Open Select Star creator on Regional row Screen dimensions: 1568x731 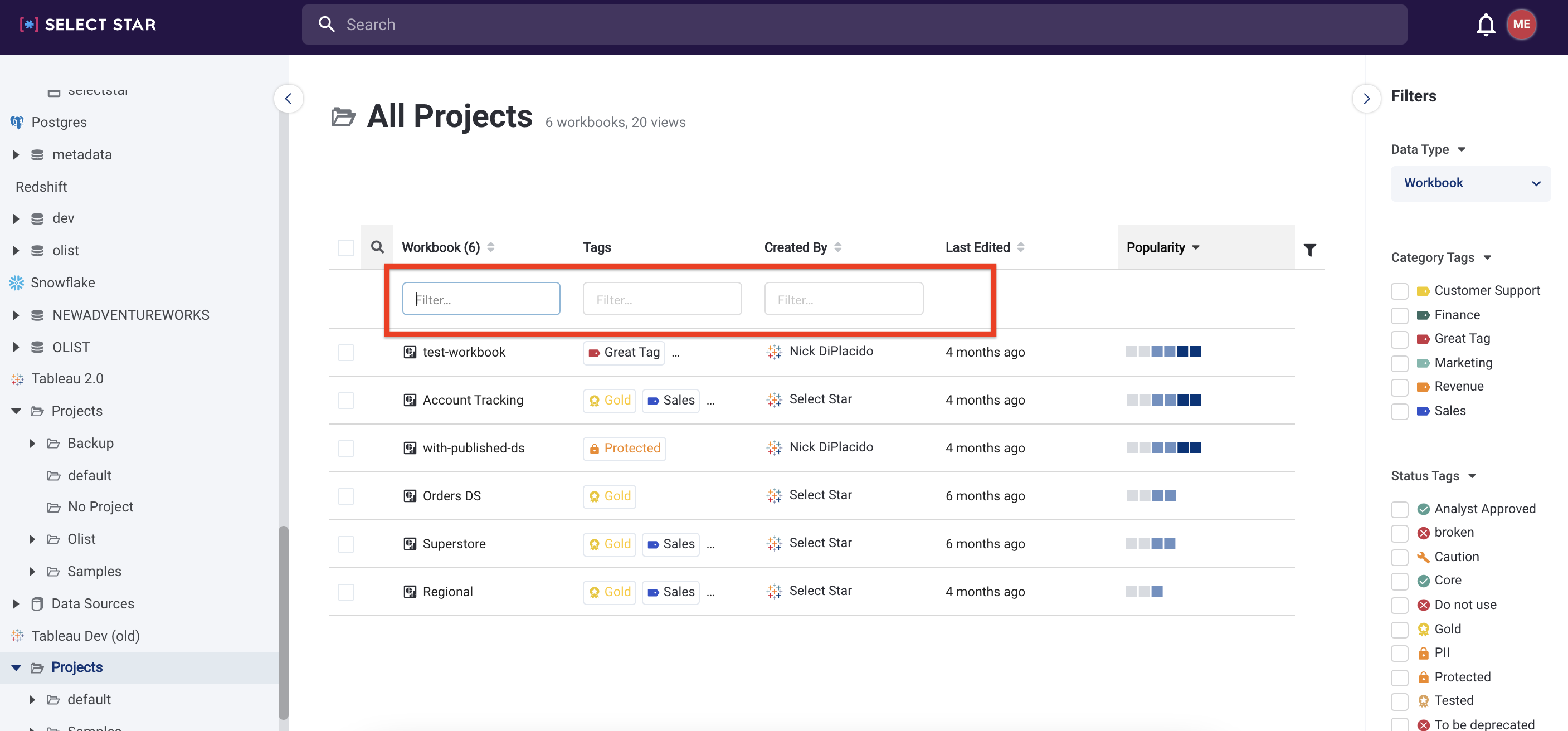pos(821,591)
